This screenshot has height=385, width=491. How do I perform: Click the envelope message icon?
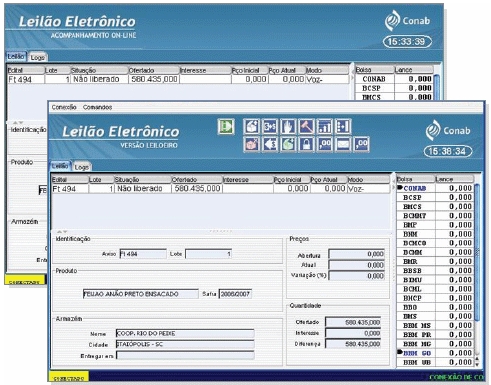tap(343, 144)
